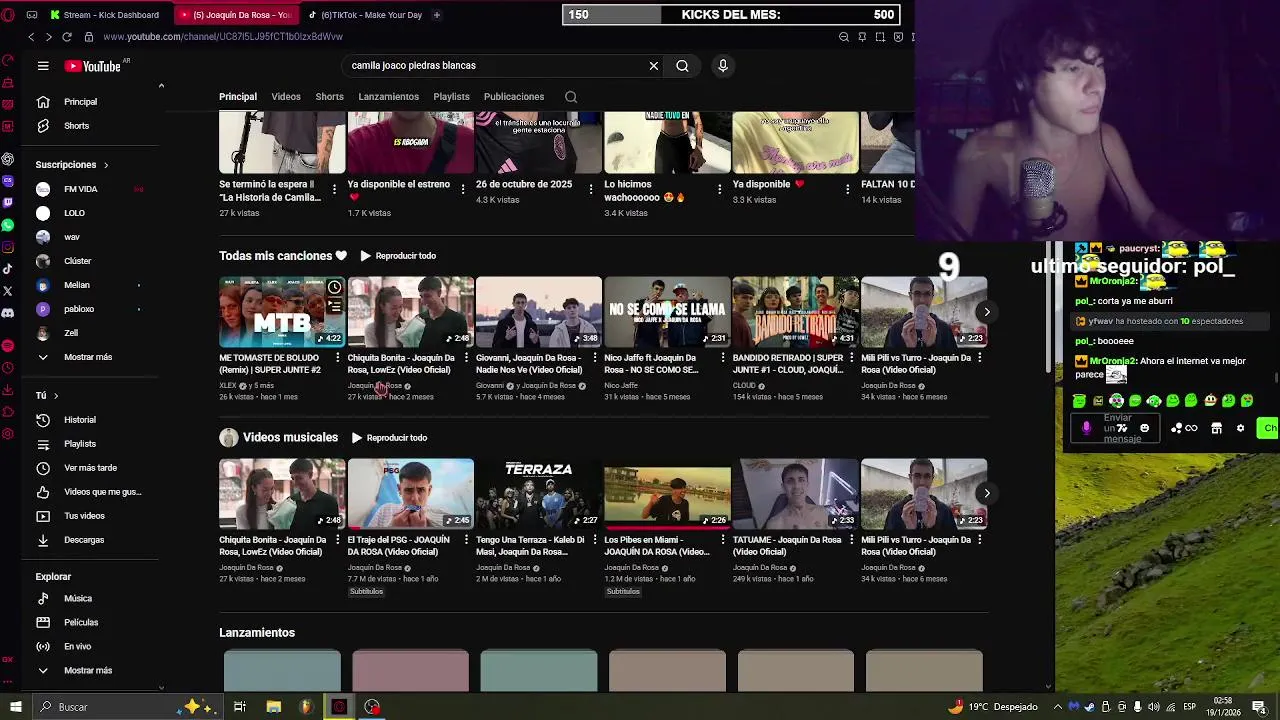Open ME TOMASTE DE BOLUDO video thumbnail
The width and height of the screenshot is (1280, 720).
(282, 312)
